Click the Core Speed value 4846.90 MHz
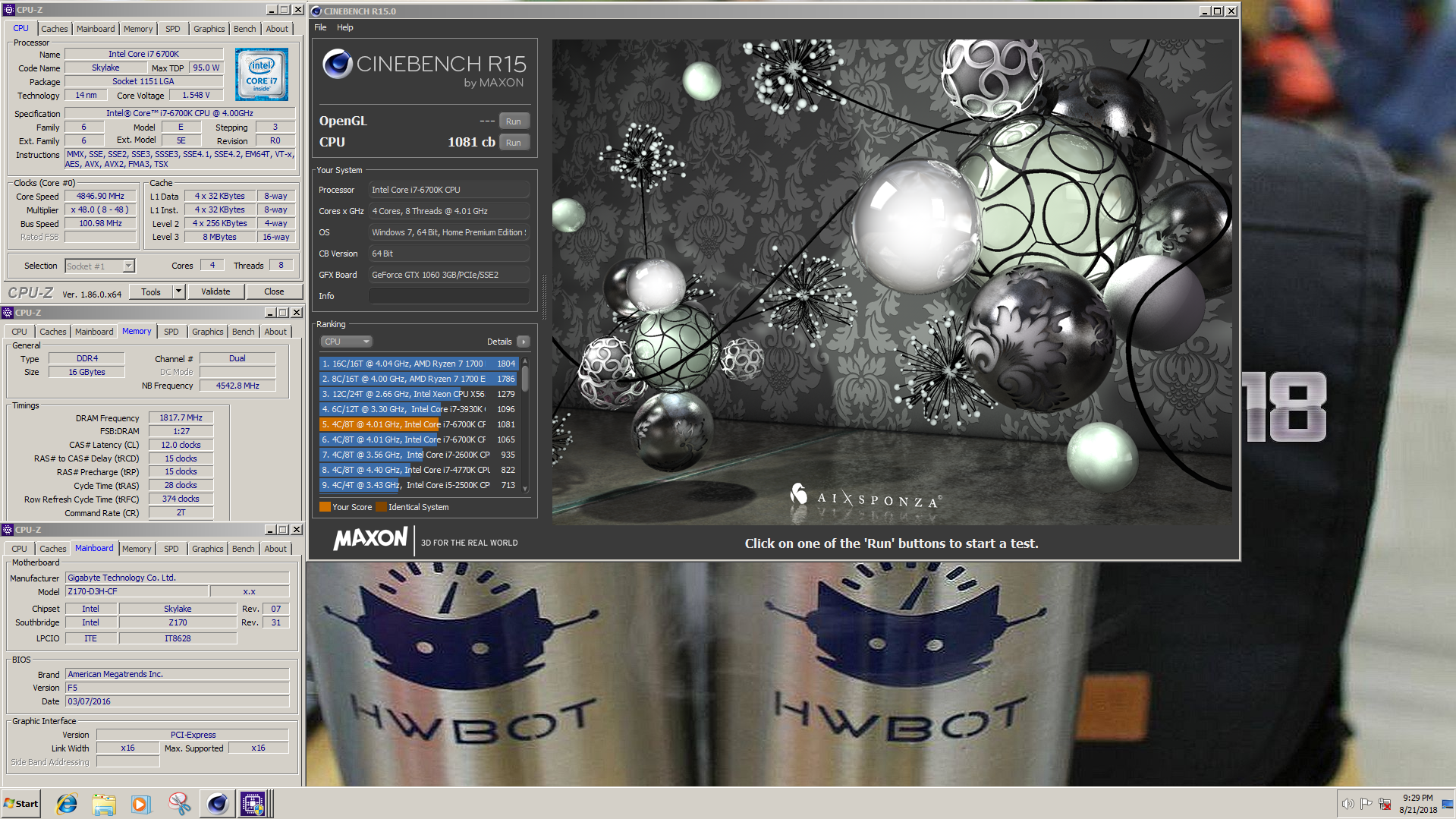Viewport: 1456px width, 819px height. tap(100, 196)
